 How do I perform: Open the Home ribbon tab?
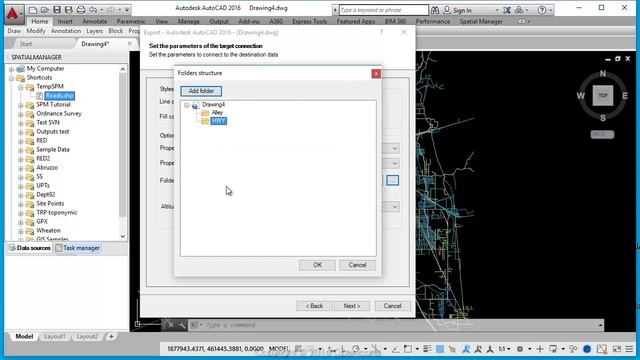[x=40, y=21]
